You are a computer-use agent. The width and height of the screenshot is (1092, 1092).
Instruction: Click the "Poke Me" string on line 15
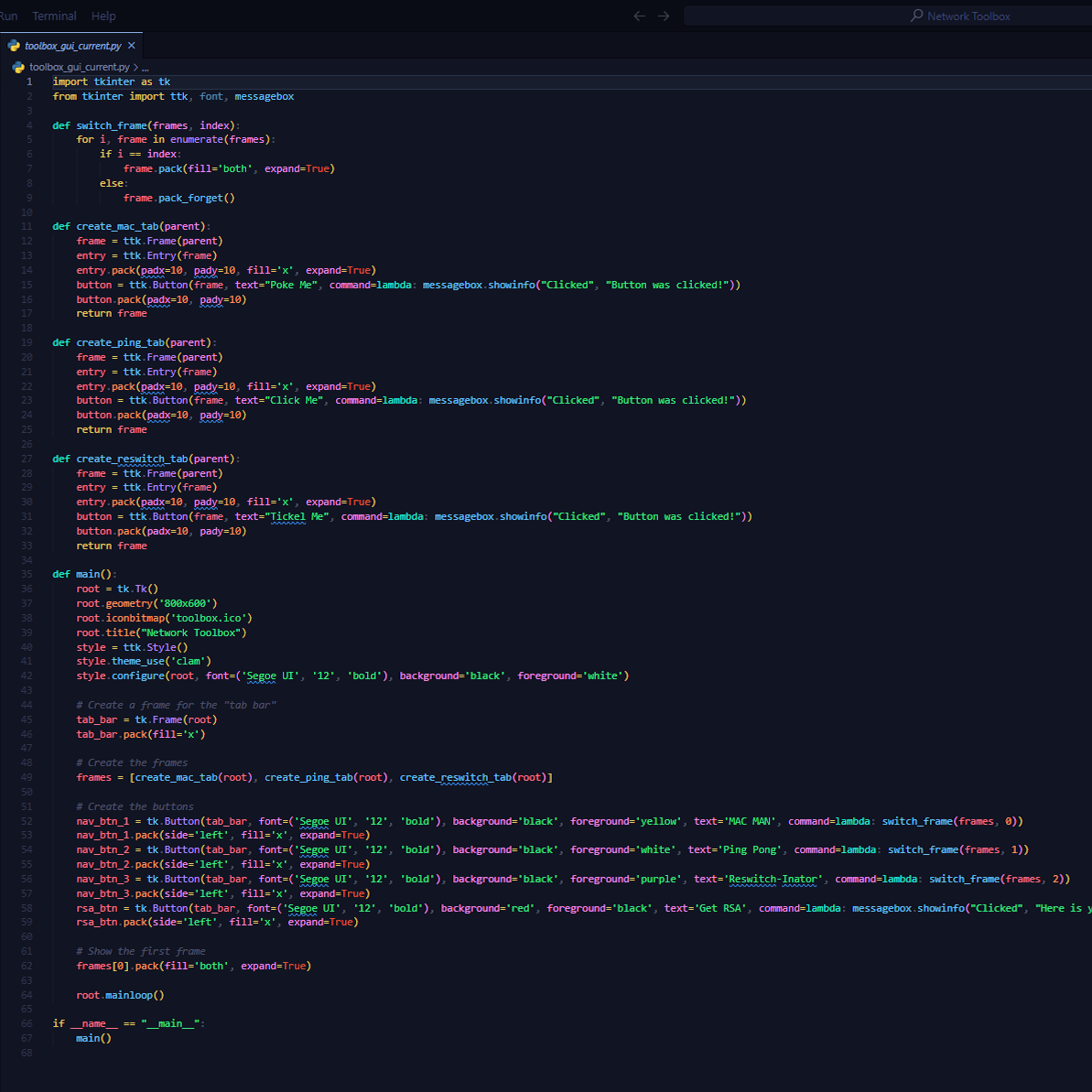coord(291,285)
